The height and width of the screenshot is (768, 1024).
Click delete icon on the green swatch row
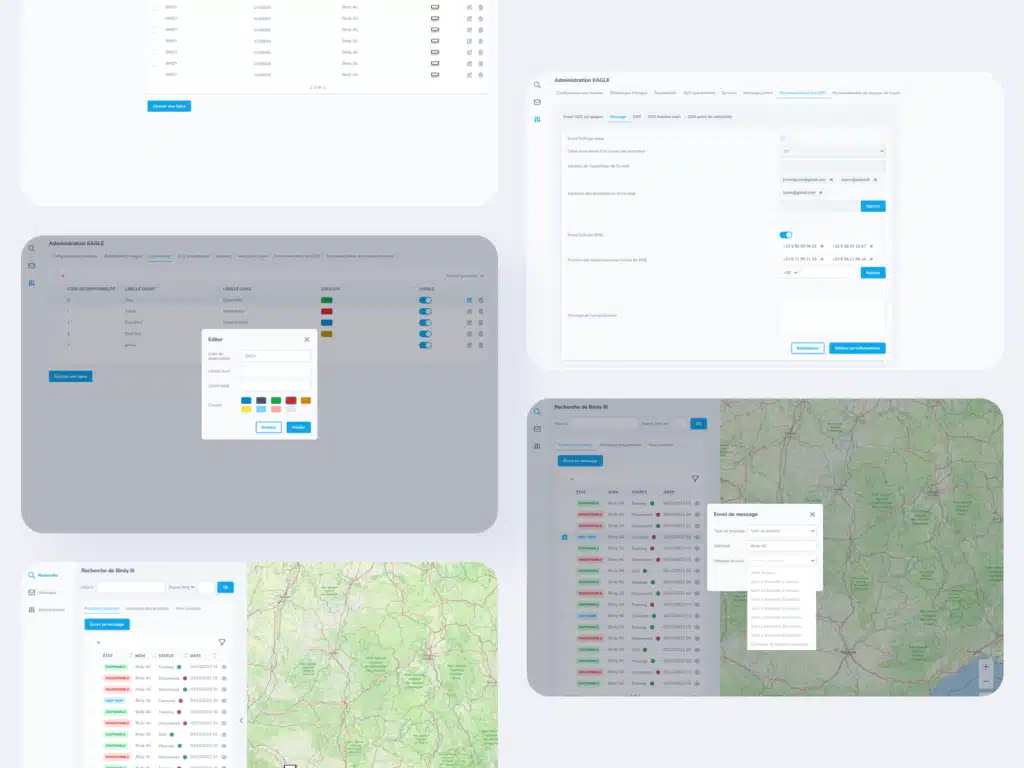click(481, 300)
